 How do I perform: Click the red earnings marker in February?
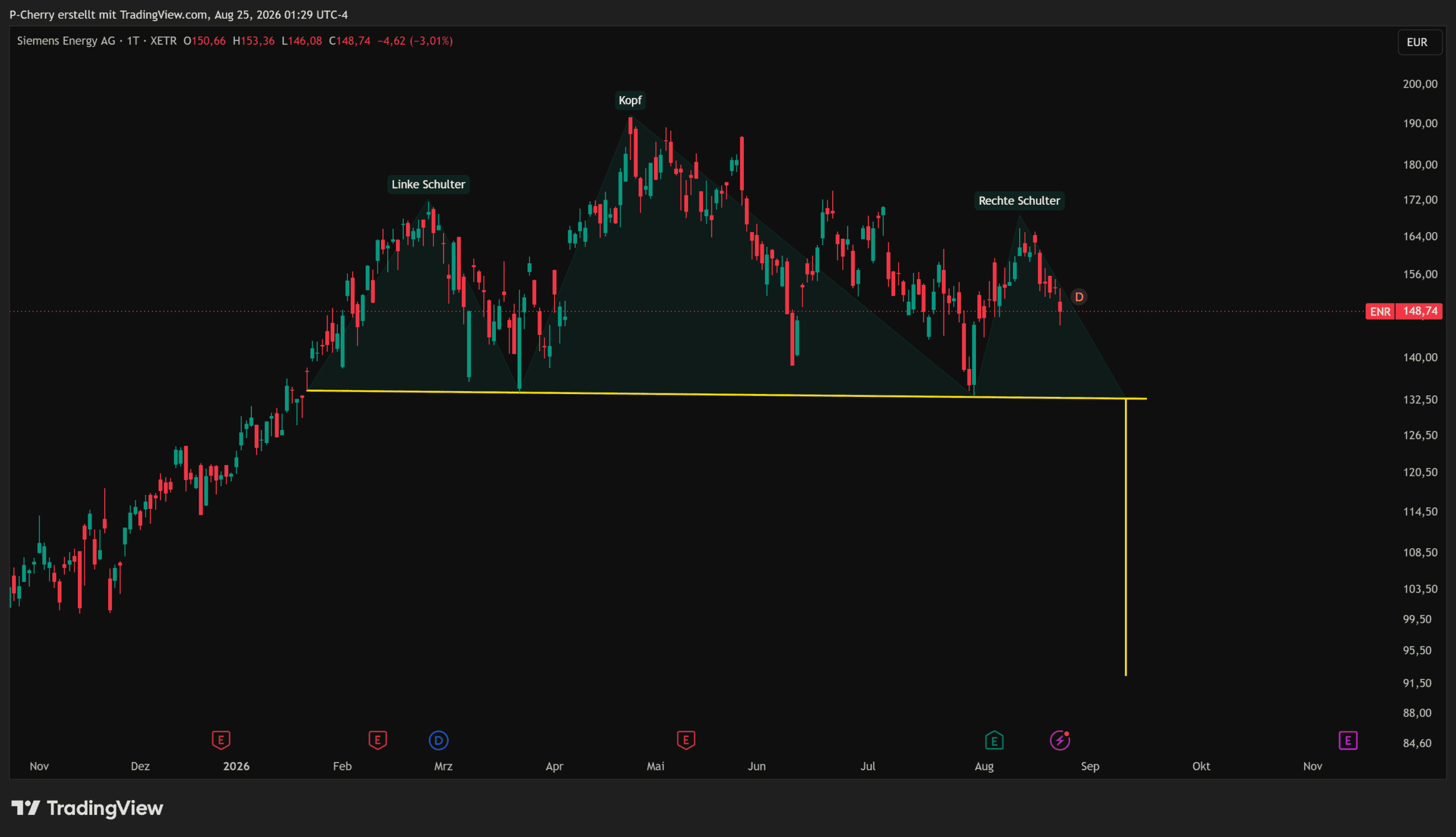378,740
